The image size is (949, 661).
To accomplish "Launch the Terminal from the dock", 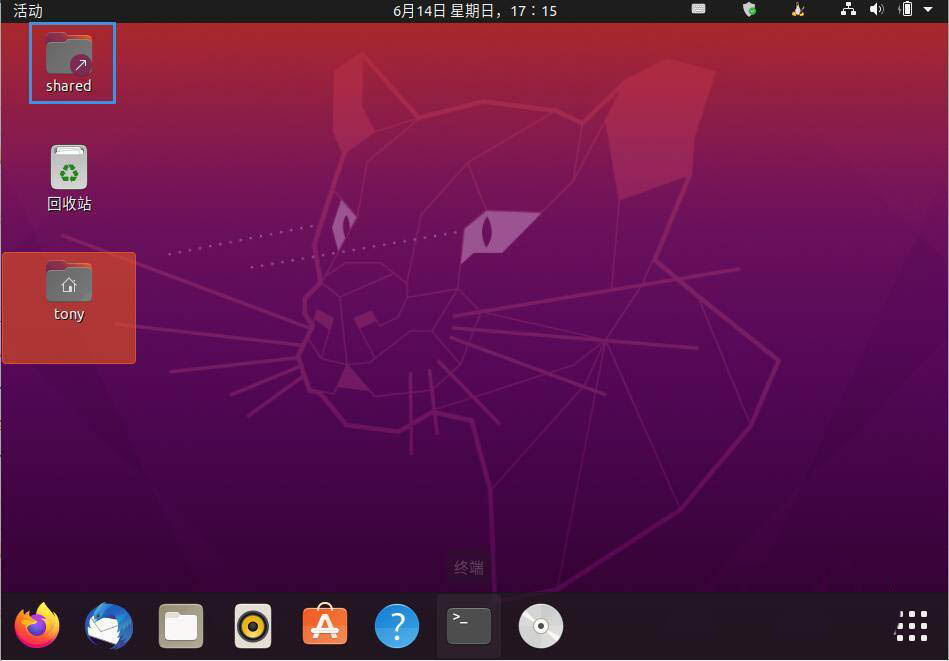I will point(469,626).
